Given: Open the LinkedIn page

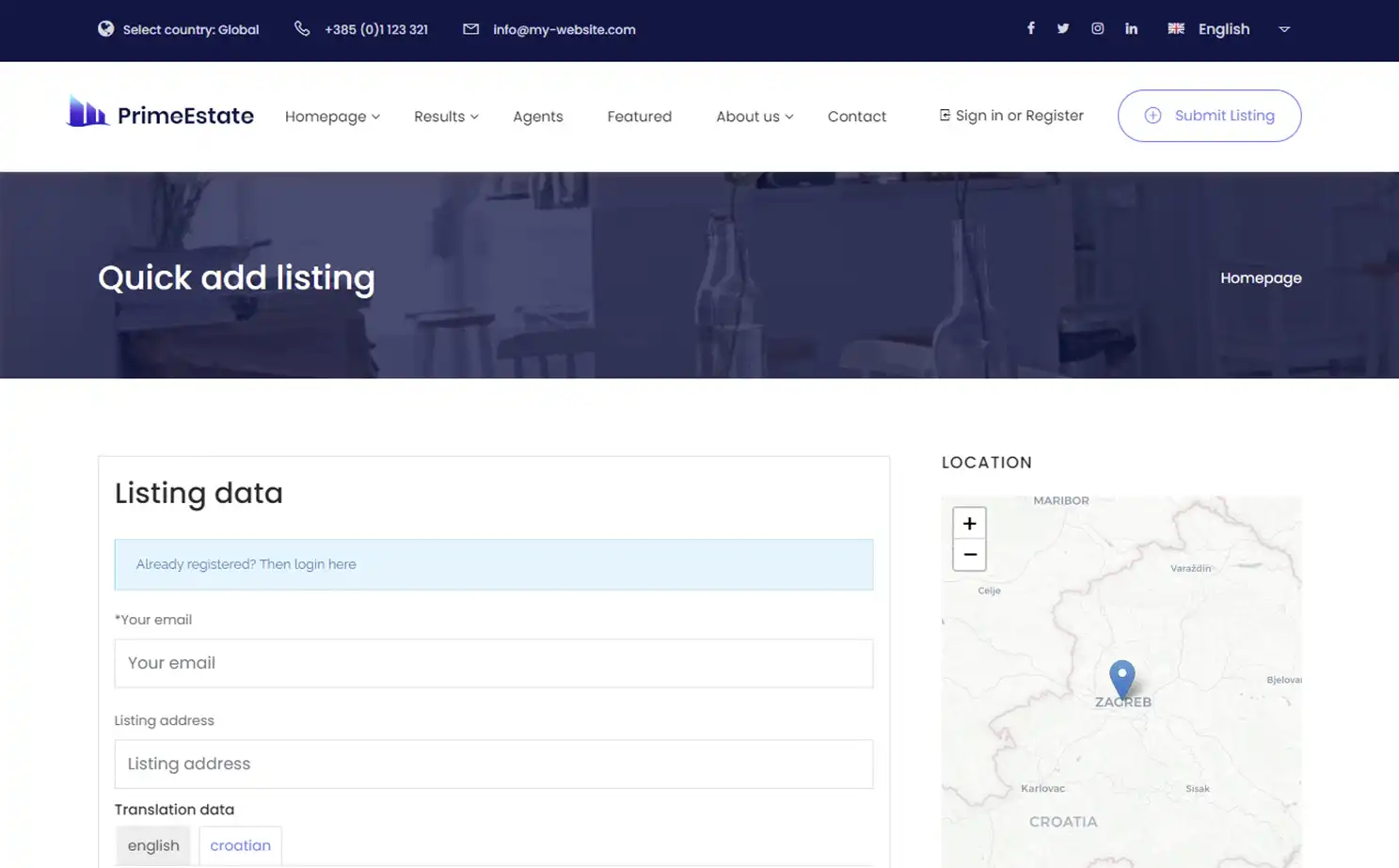Looking at the screenshot, I should pyautogui.click(x=1131, y=28).
